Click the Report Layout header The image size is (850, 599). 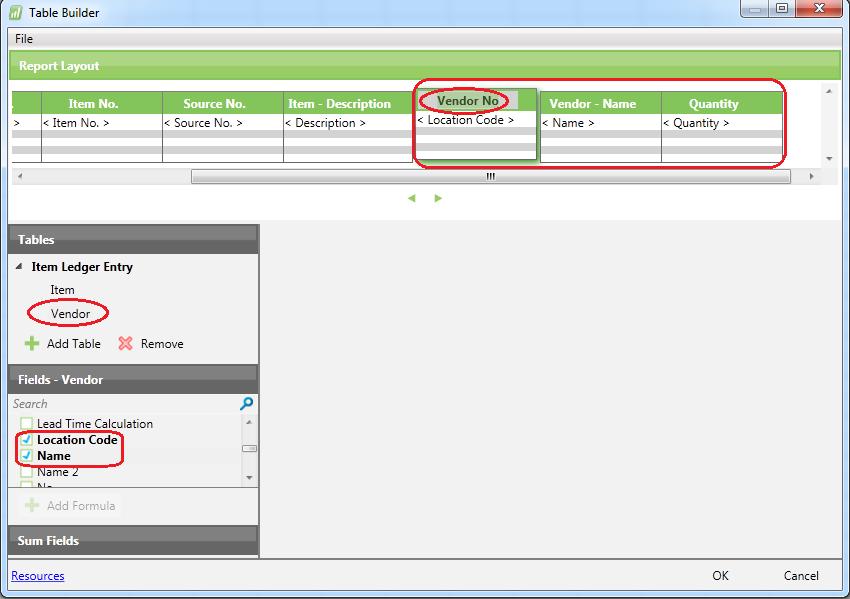(x=425, y=66)
